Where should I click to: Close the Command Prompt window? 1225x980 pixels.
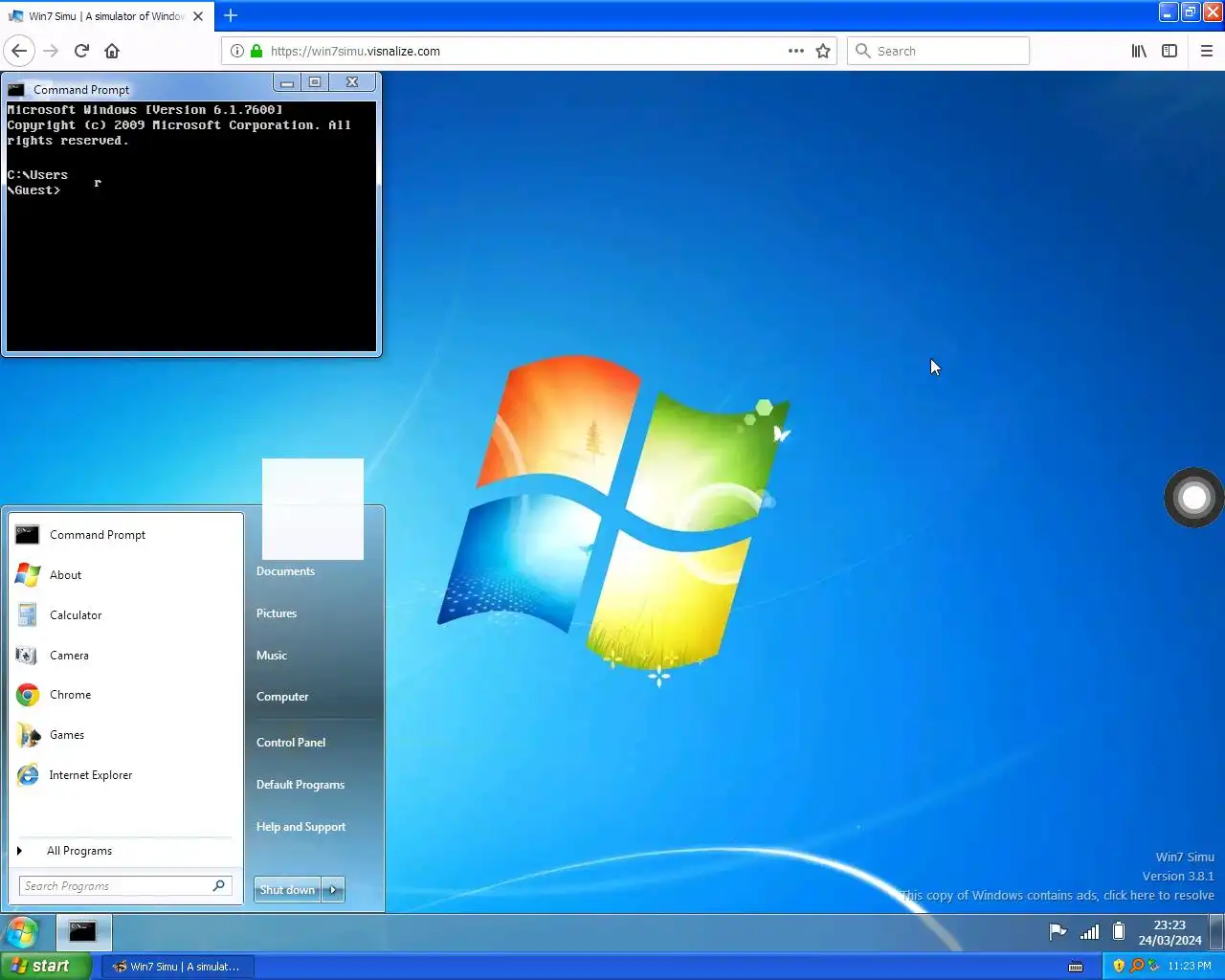(352, 83)
